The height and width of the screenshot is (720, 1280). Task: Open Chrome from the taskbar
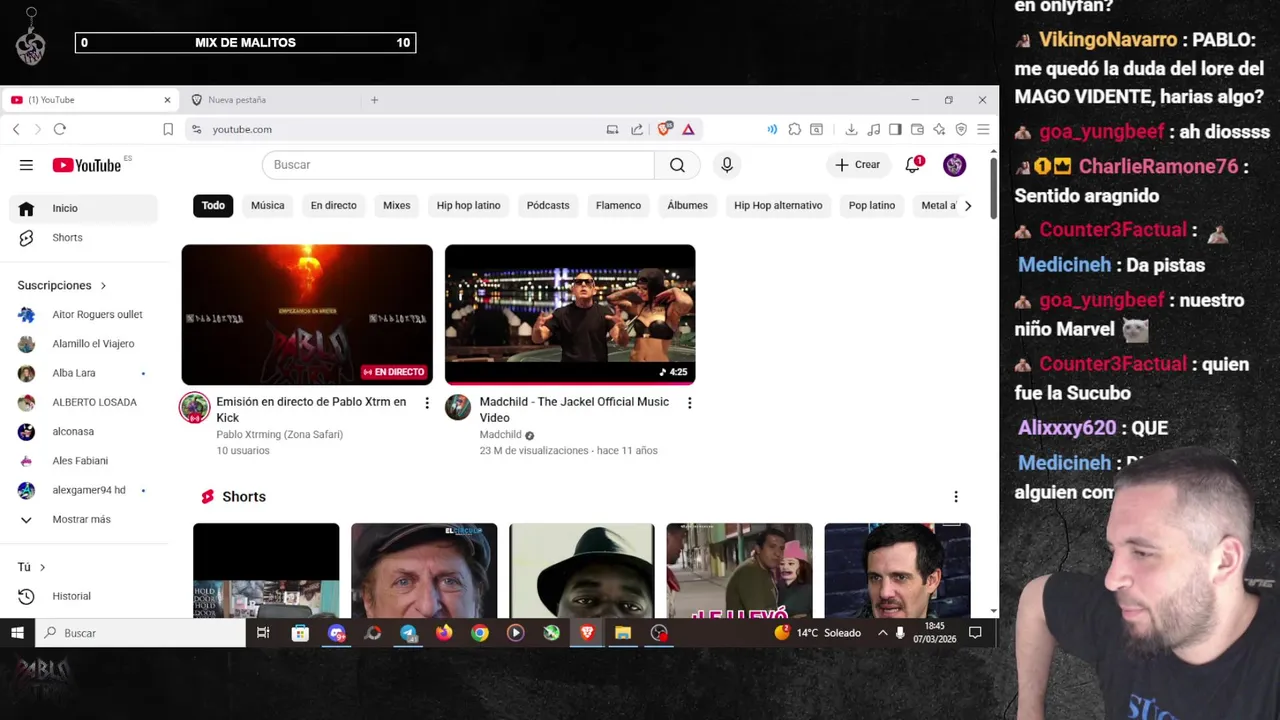[x=480, y=633]
